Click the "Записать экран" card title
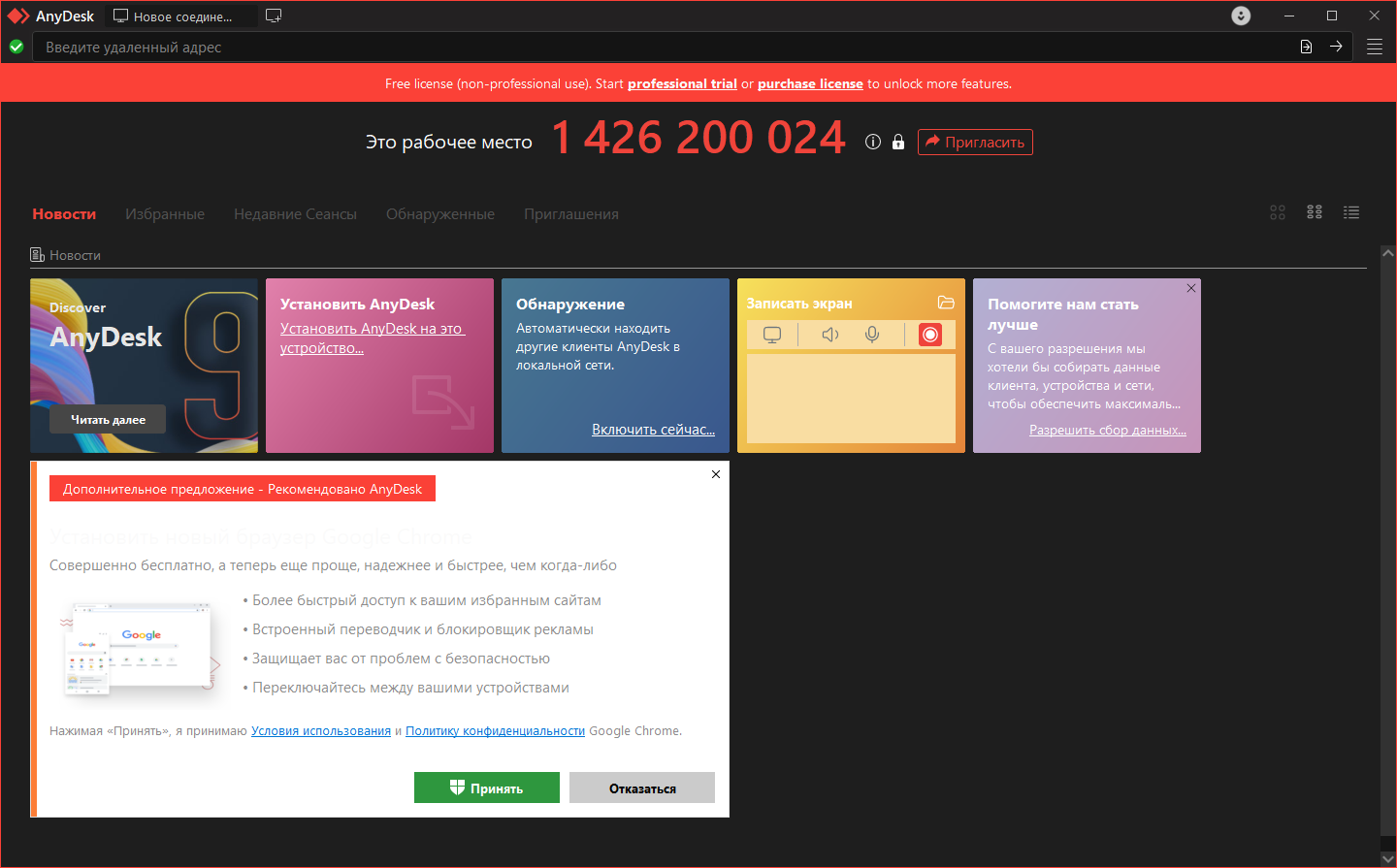This screenshot has width=1397, height=868. click(799, 303)
